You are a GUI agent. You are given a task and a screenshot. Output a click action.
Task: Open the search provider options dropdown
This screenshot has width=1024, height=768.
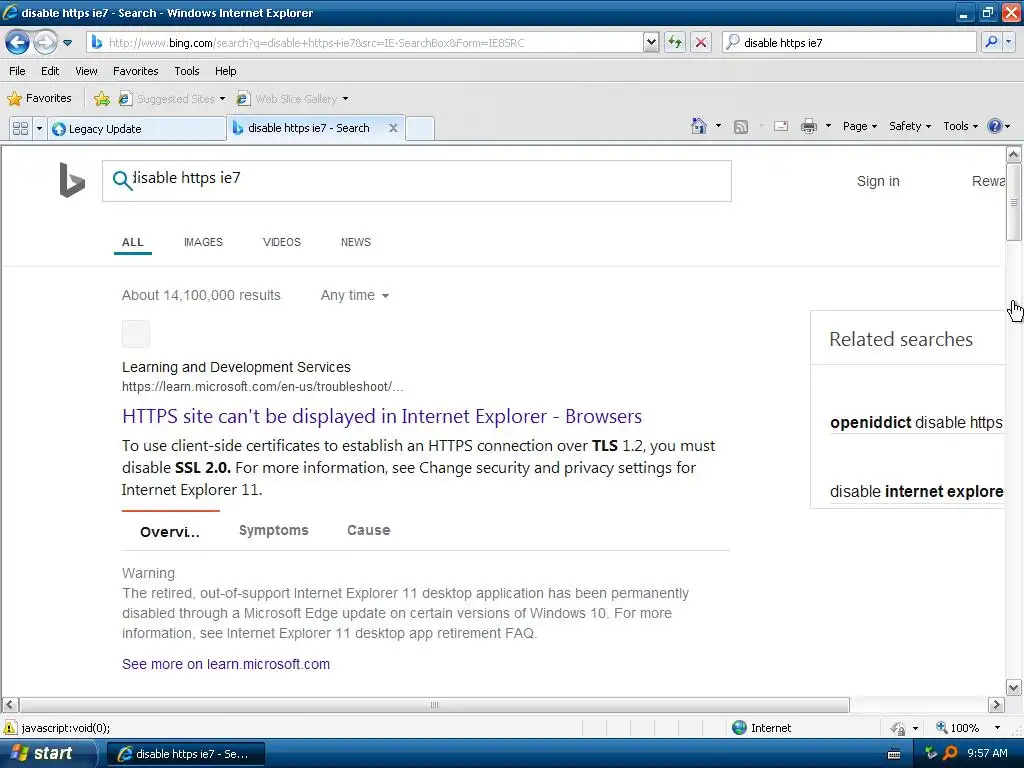(x=1008, y=42)
